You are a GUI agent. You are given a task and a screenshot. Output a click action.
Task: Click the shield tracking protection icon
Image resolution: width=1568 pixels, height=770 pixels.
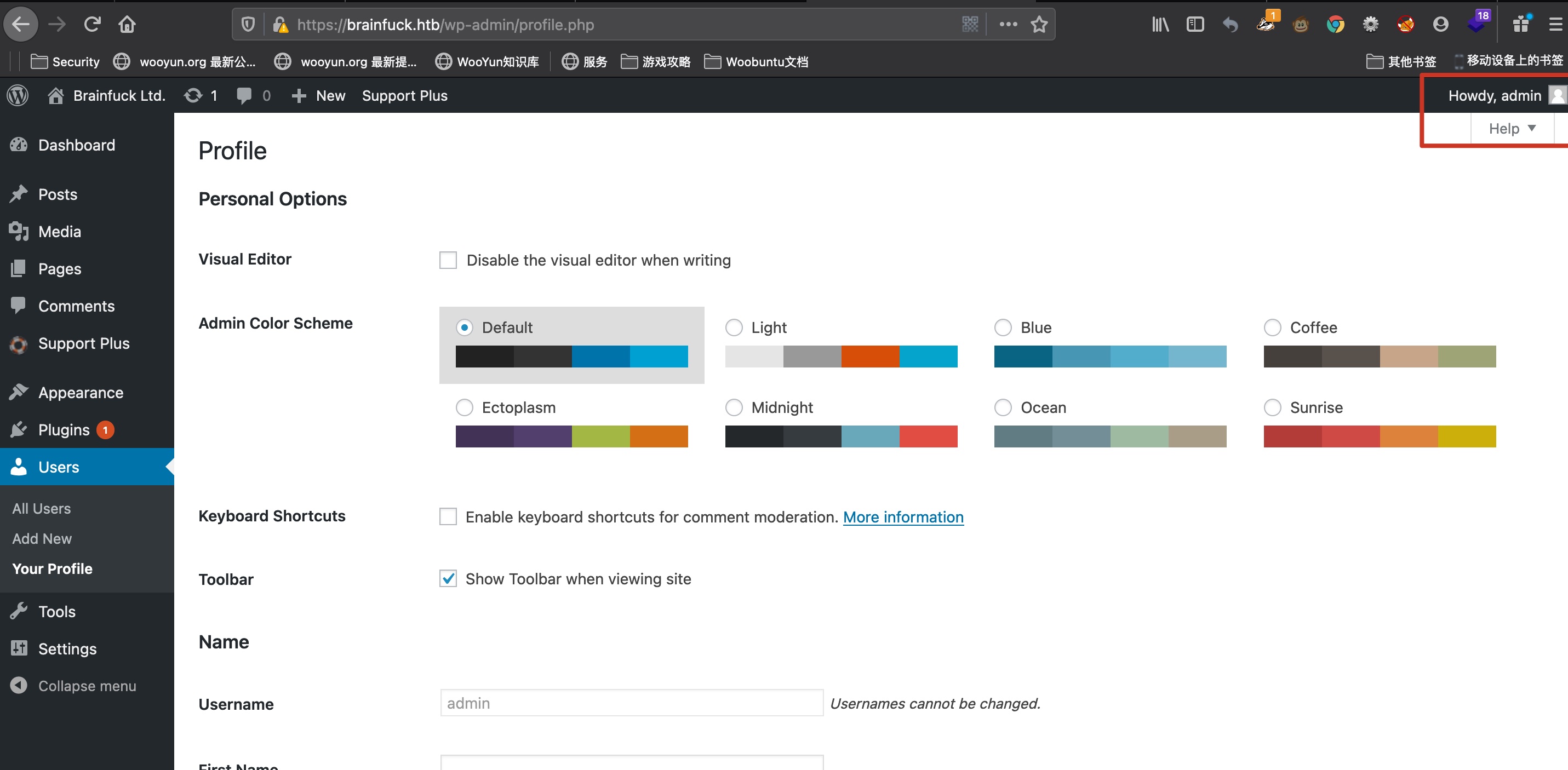248,24
